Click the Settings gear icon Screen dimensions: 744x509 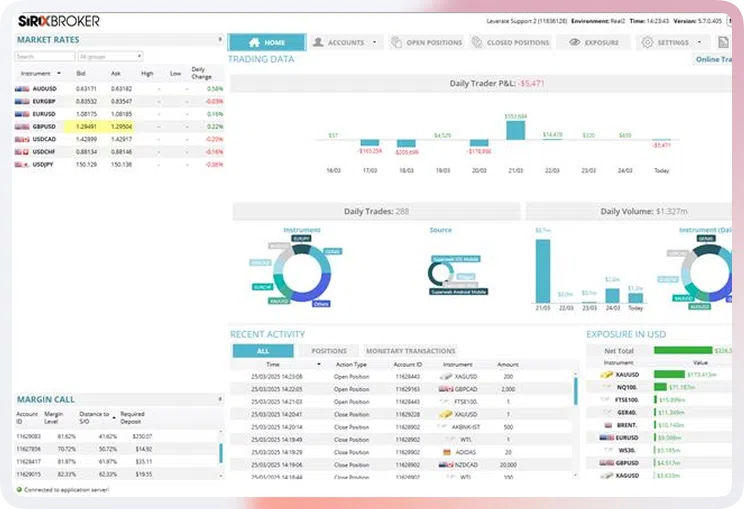647,43
